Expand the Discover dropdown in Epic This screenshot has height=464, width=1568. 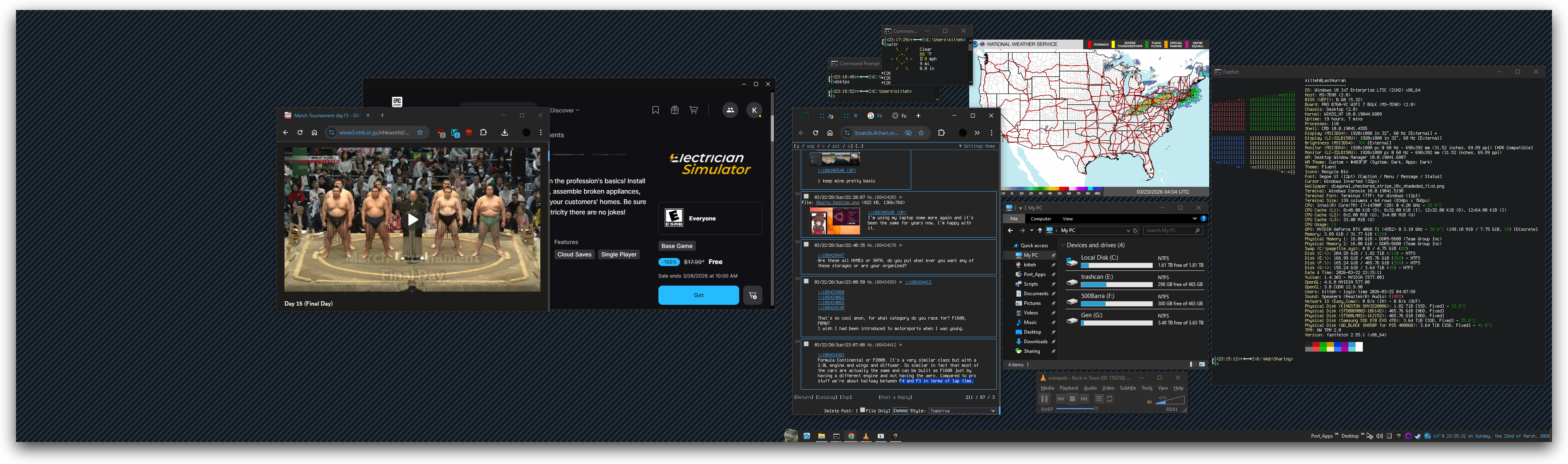[564, 110]
